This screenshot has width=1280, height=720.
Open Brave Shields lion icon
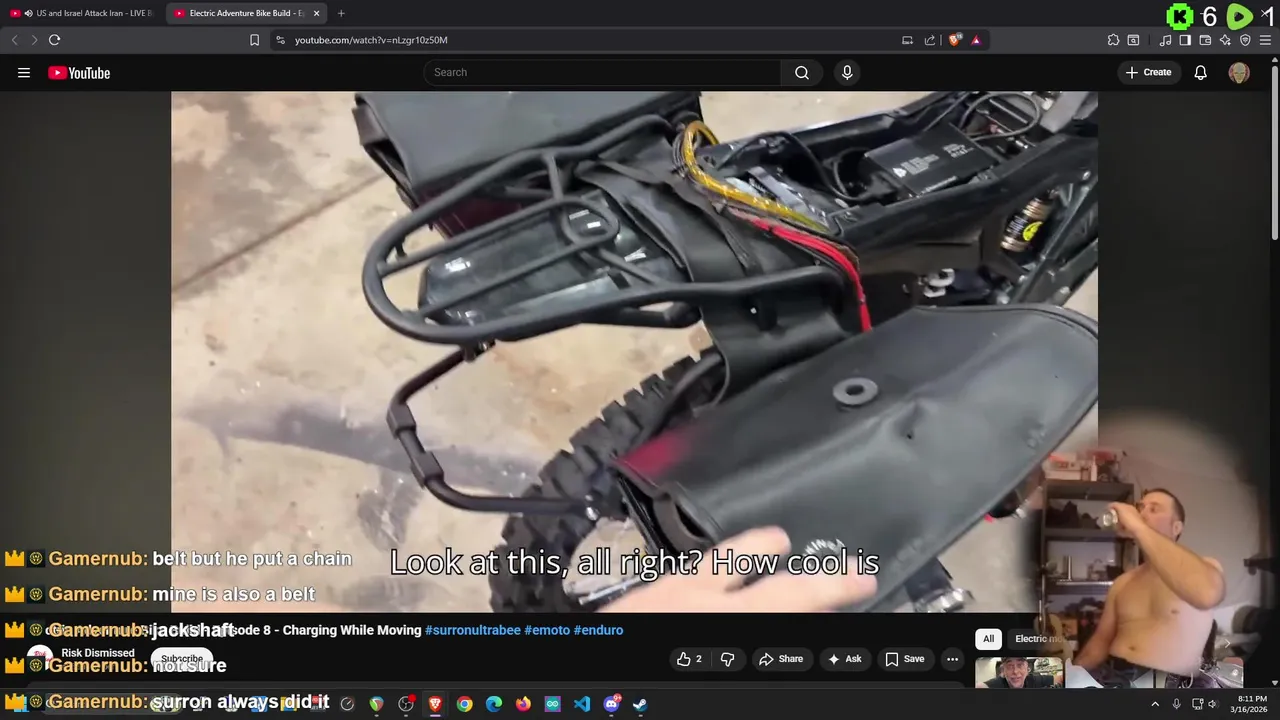coord(954,40)
